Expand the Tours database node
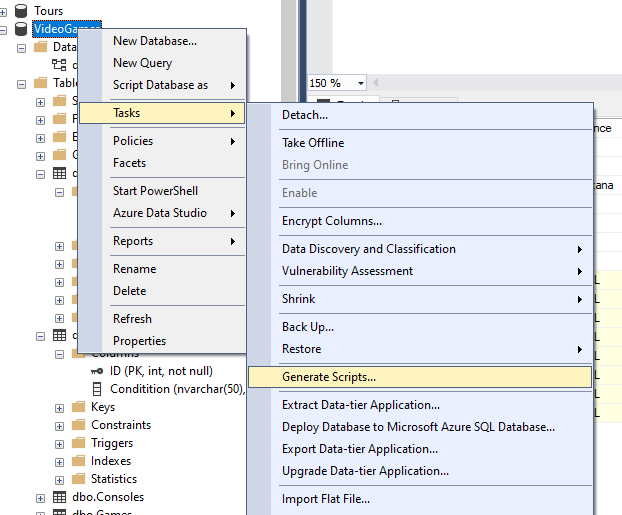 coord(3,12)
